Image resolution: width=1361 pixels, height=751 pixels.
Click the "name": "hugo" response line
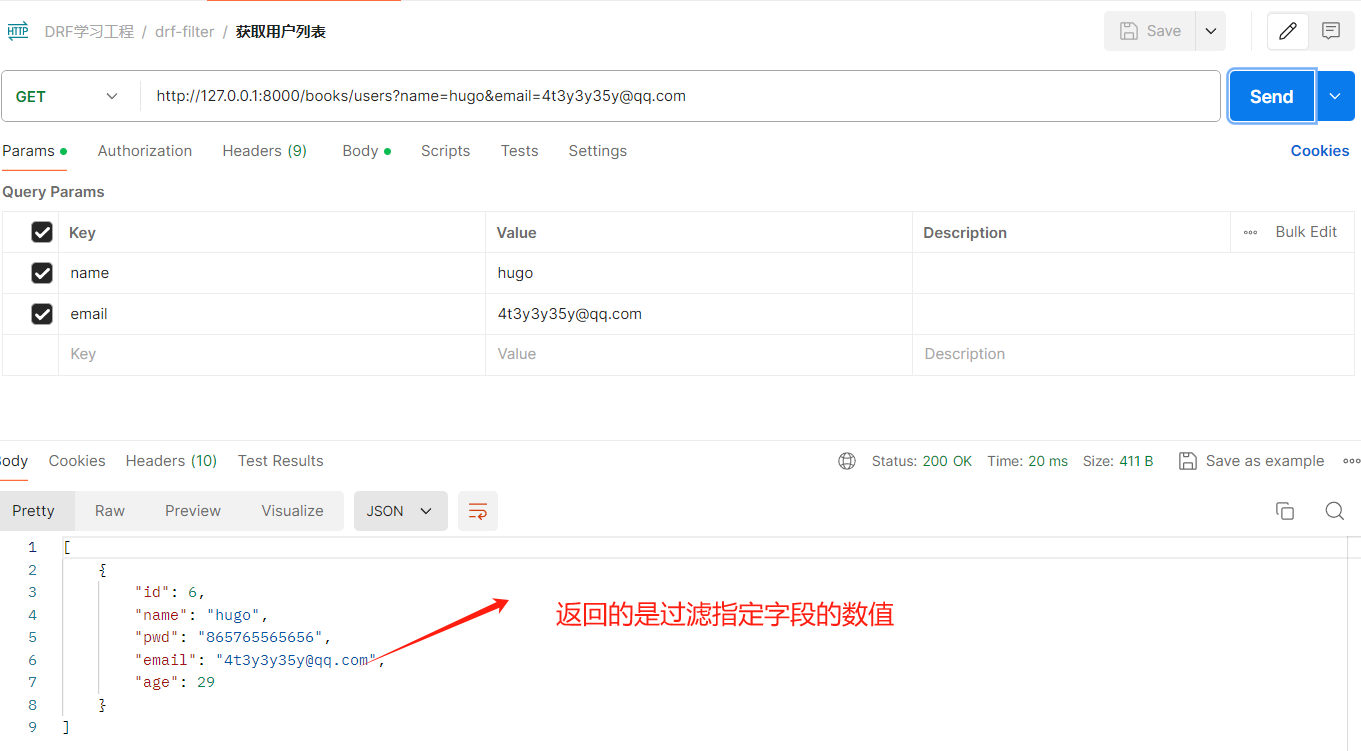(x=202, y=615)
